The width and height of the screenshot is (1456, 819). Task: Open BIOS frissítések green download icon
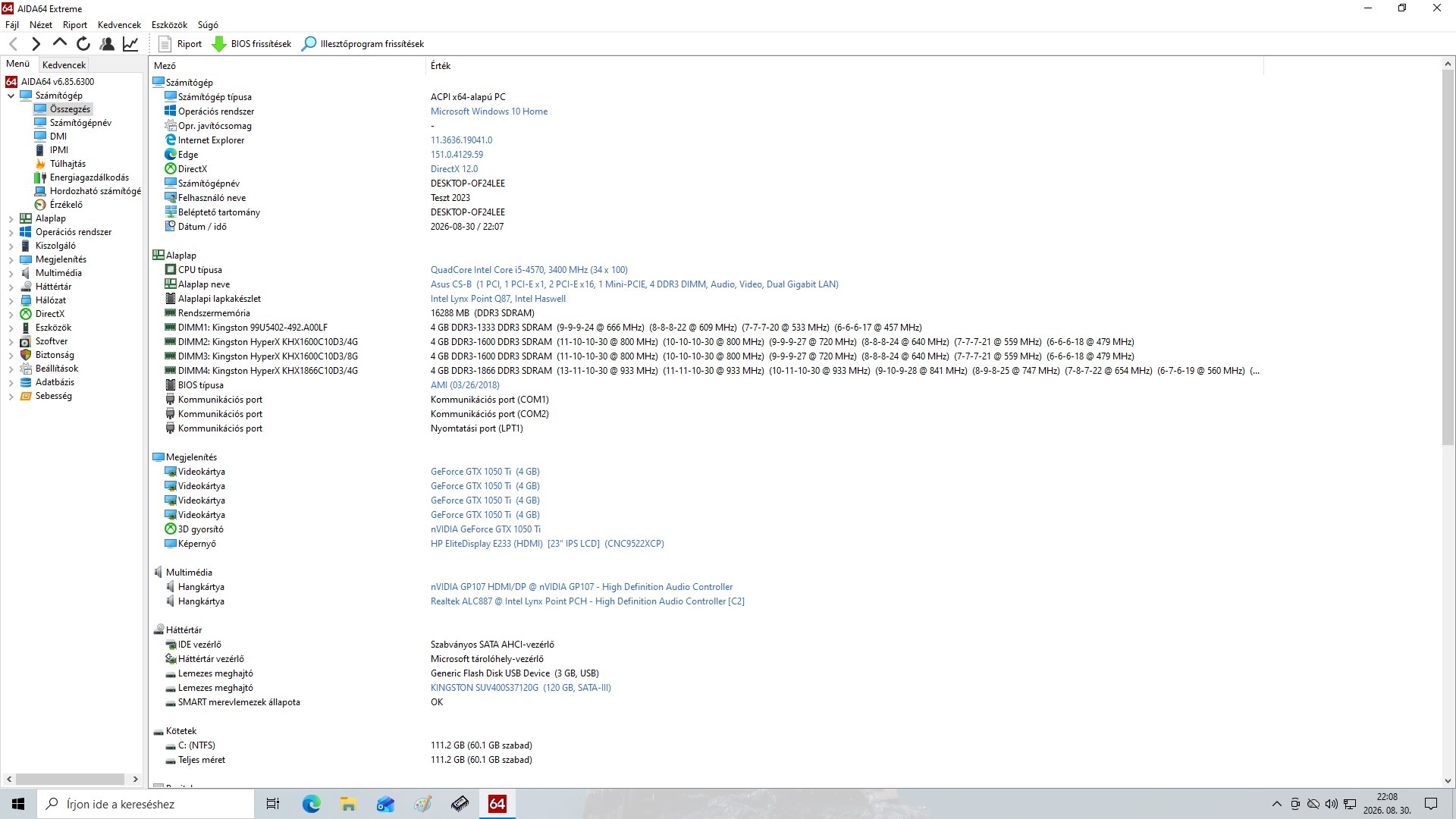pyautogui.click(x=219, y=44)
